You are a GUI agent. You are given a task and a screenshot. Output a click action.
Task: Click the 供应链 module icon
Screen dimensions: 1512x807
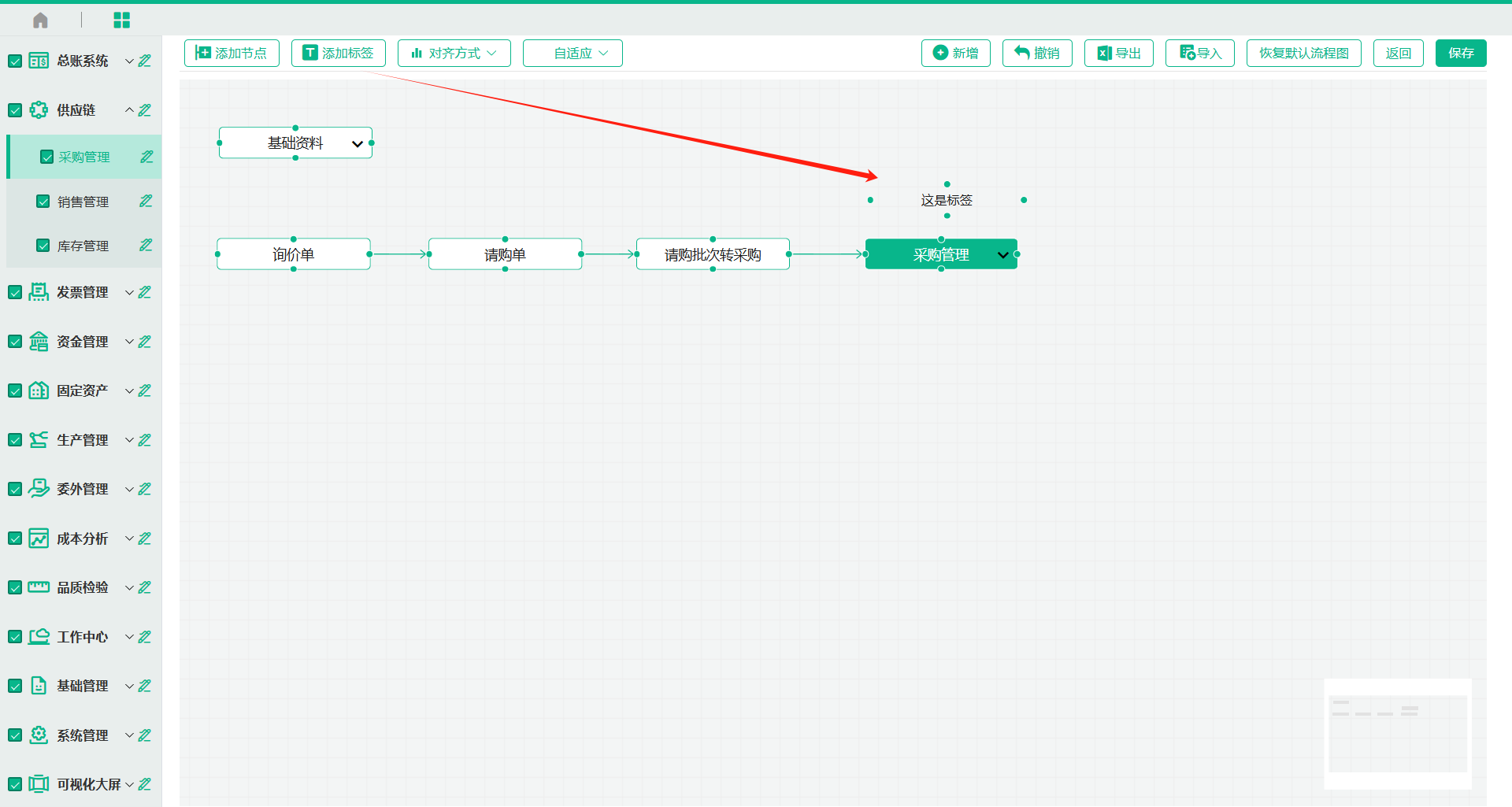[x=39, y=110]
